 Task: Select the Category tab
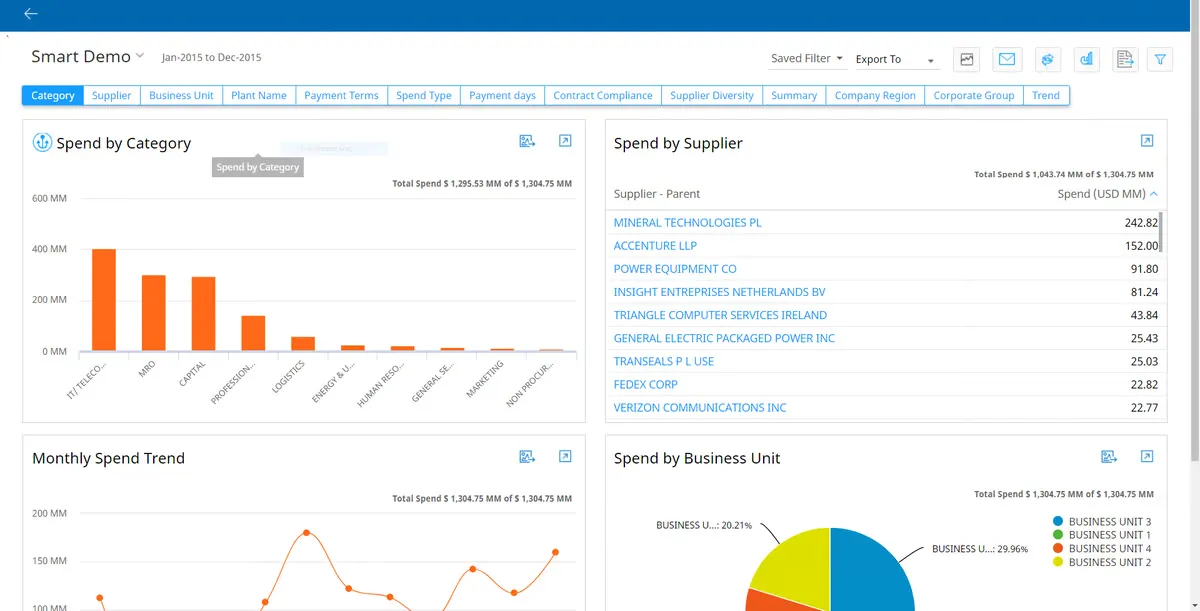point(53,95)
